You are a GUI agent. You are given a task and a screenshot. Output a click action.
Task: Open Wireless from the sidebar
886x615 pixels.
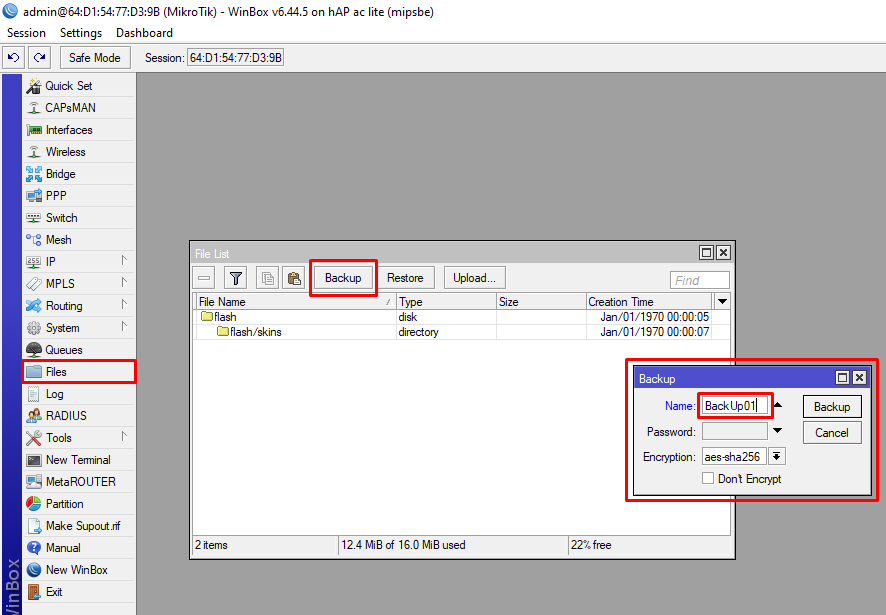65,152
